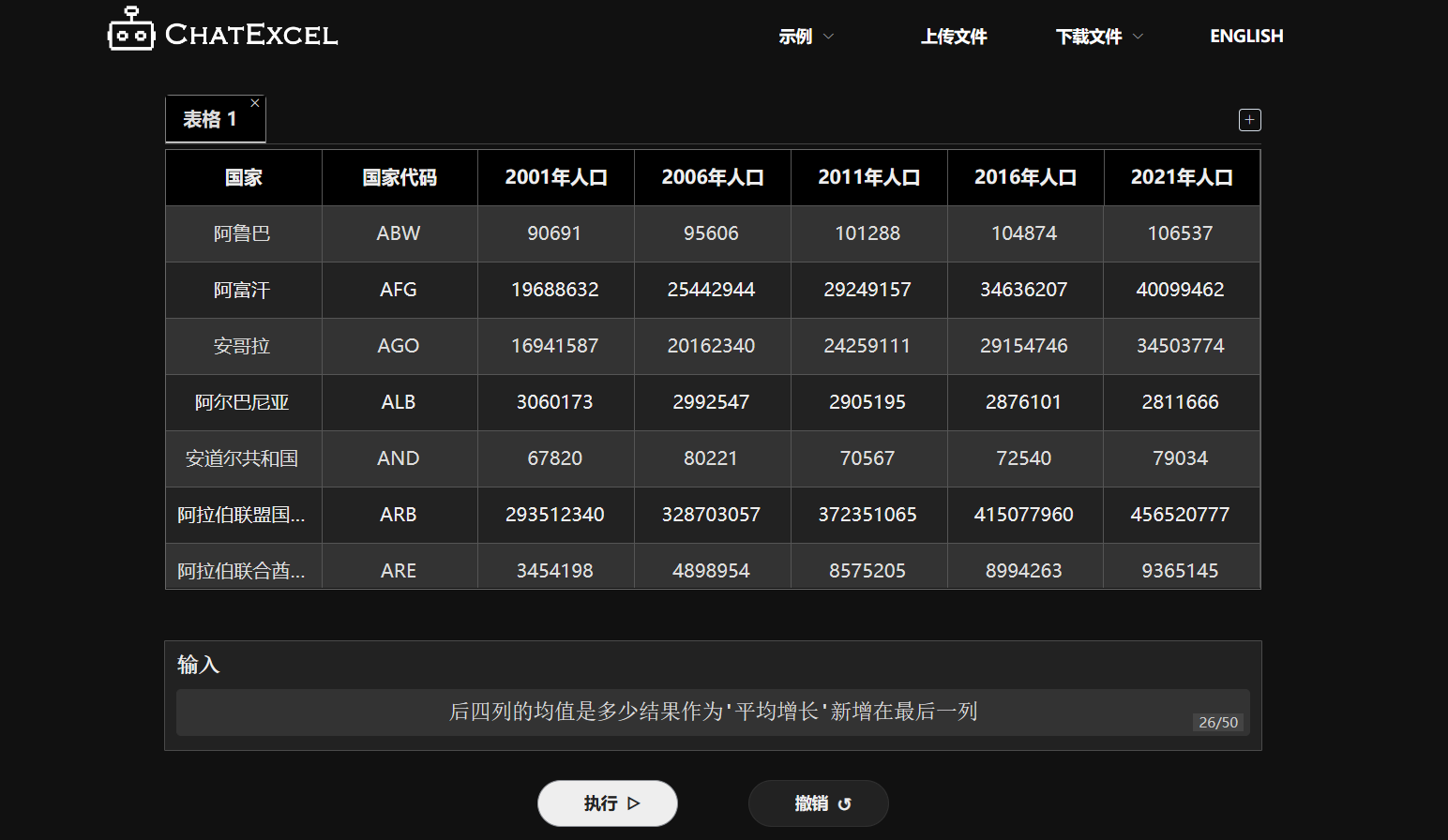Click the value 40099462
The image size is (1448, 840).
coord(1180,290)
